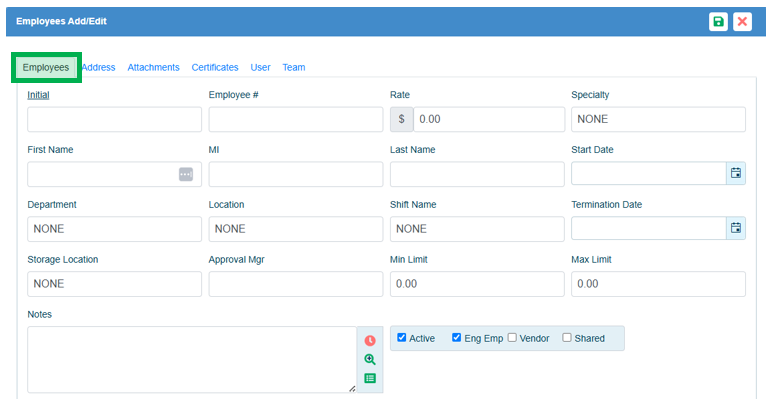This screenshot has height=416, width=769.
Task: Open the Certificates tab
Action: coord(215,68)
